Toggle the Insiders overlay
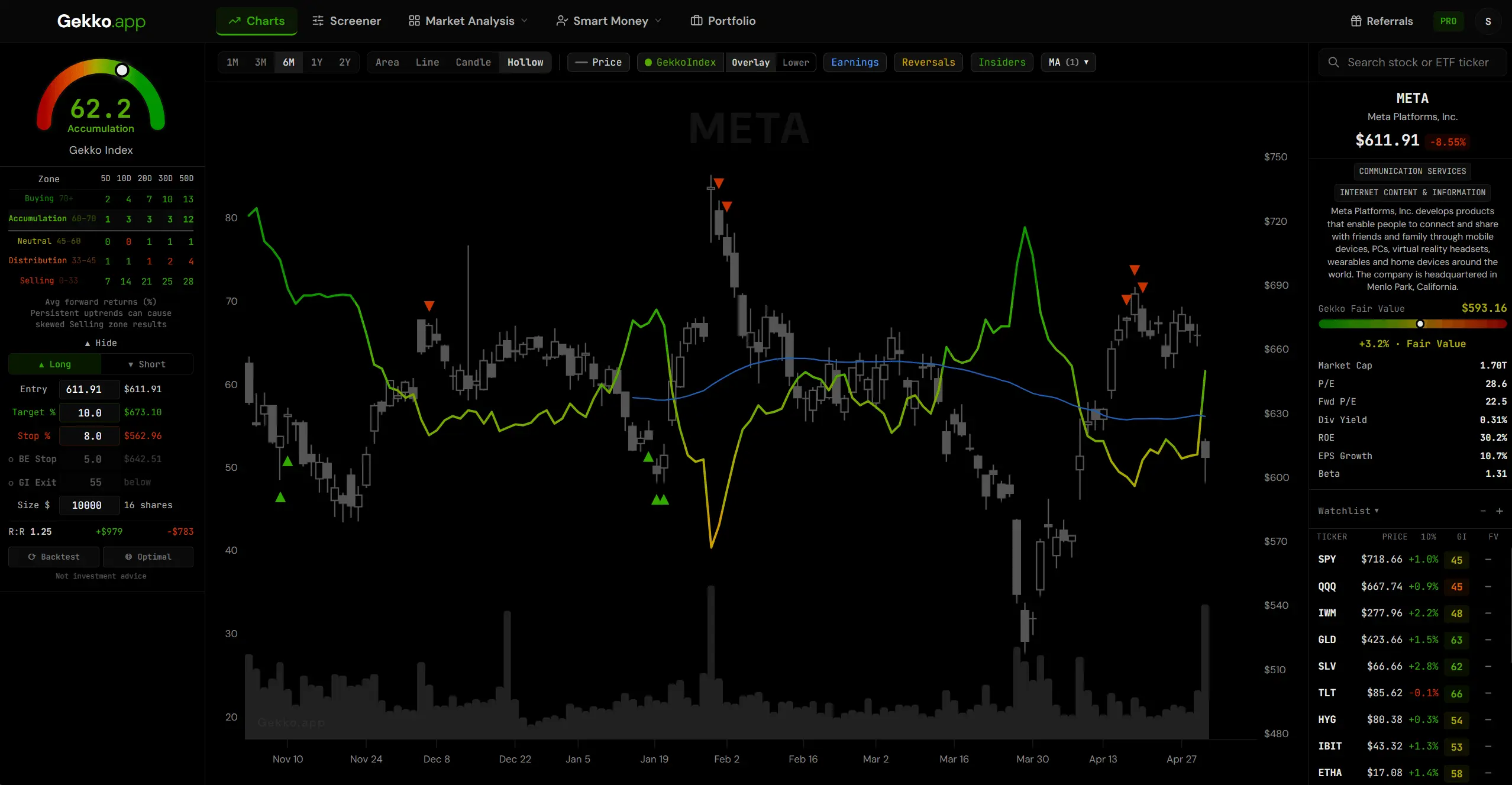 pos(1001,62)
